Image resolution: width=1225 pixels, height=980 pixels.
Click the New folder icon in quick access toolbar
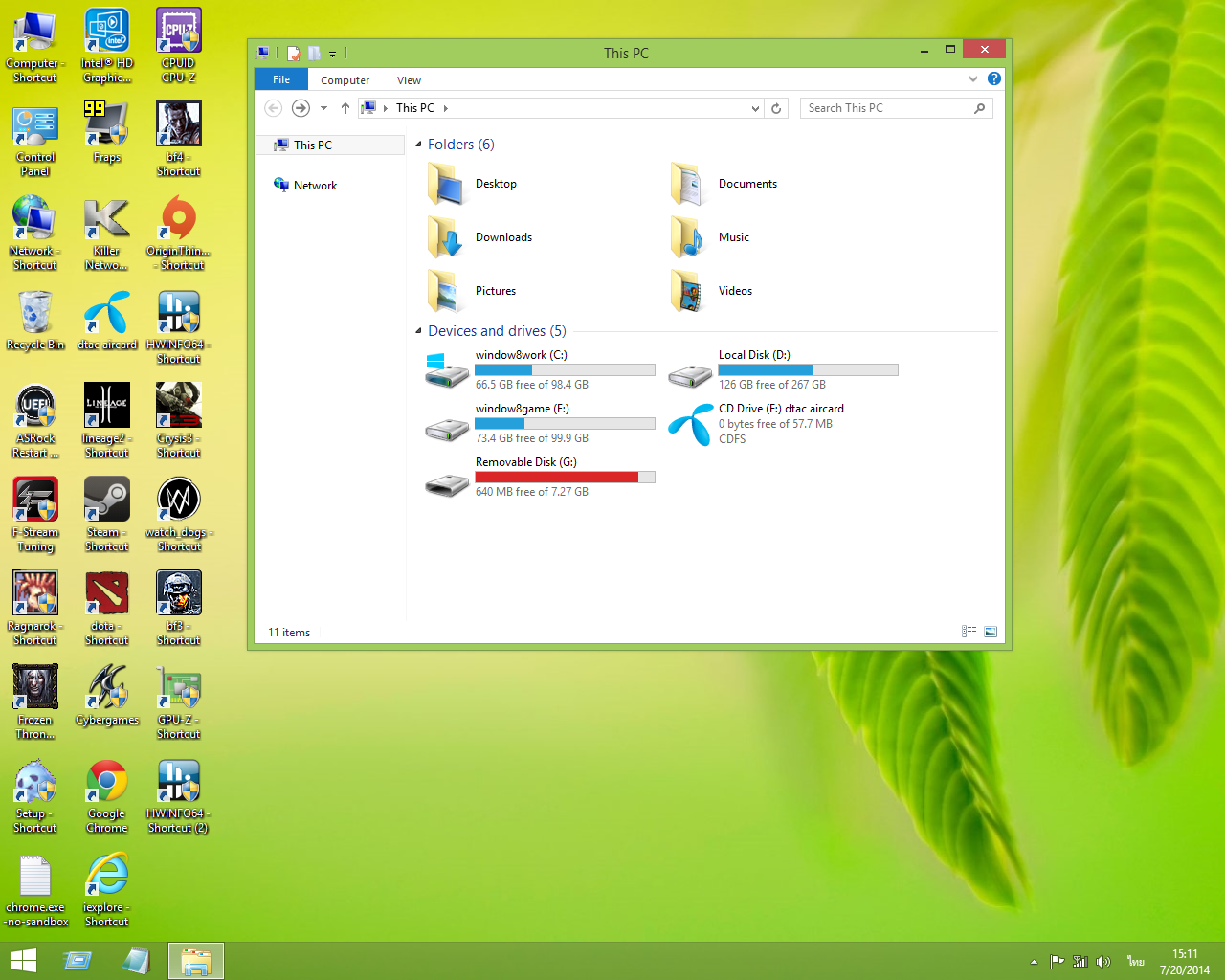click(314, 54)
